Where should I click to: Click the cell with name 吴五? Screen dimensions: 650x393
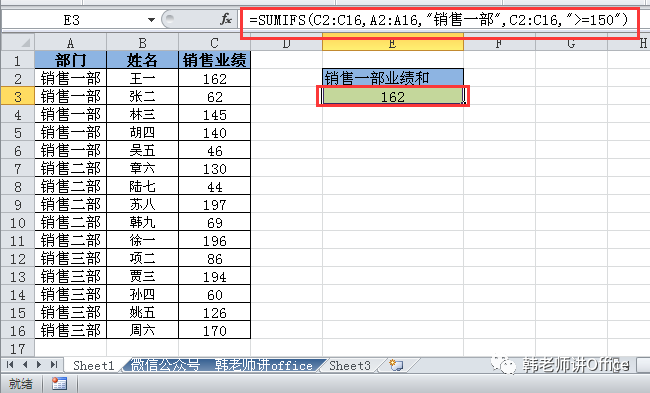(x=142, y=150)
